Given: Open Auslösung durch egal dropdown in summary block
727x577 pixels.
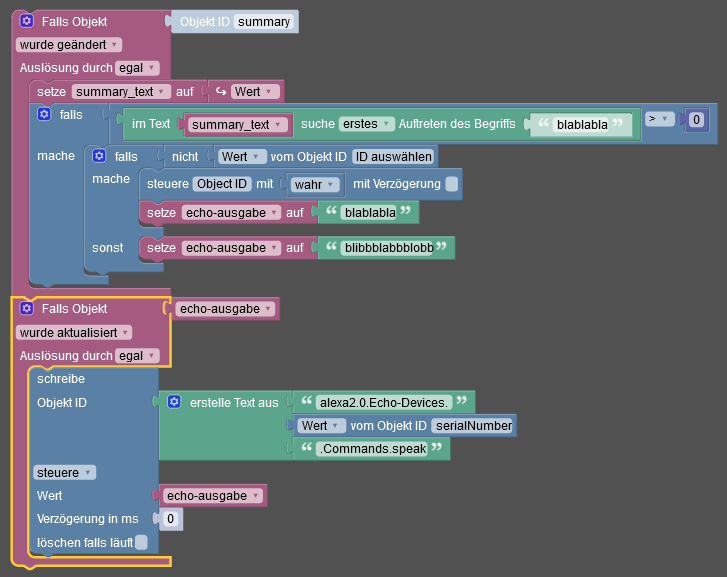Looking at the screenshot, I should tap(137, 68).
